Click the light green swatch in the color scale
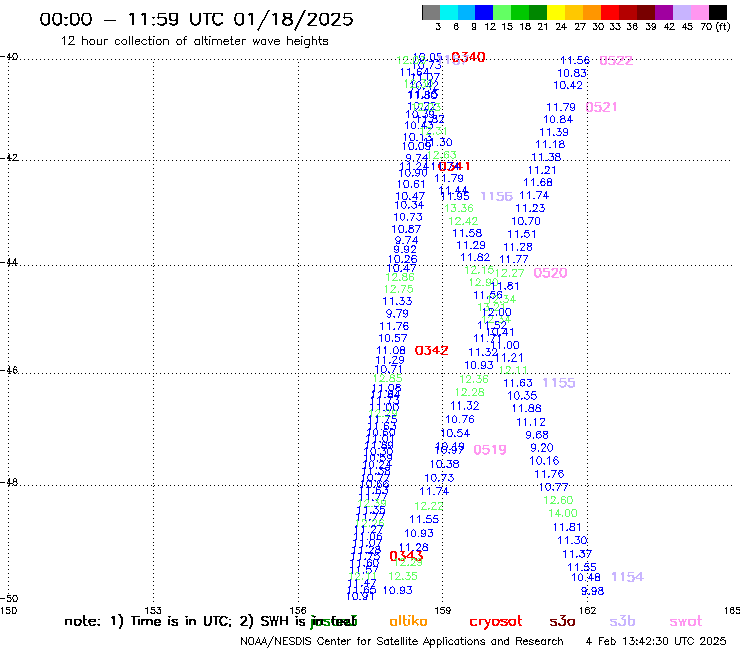 point(502,12)
